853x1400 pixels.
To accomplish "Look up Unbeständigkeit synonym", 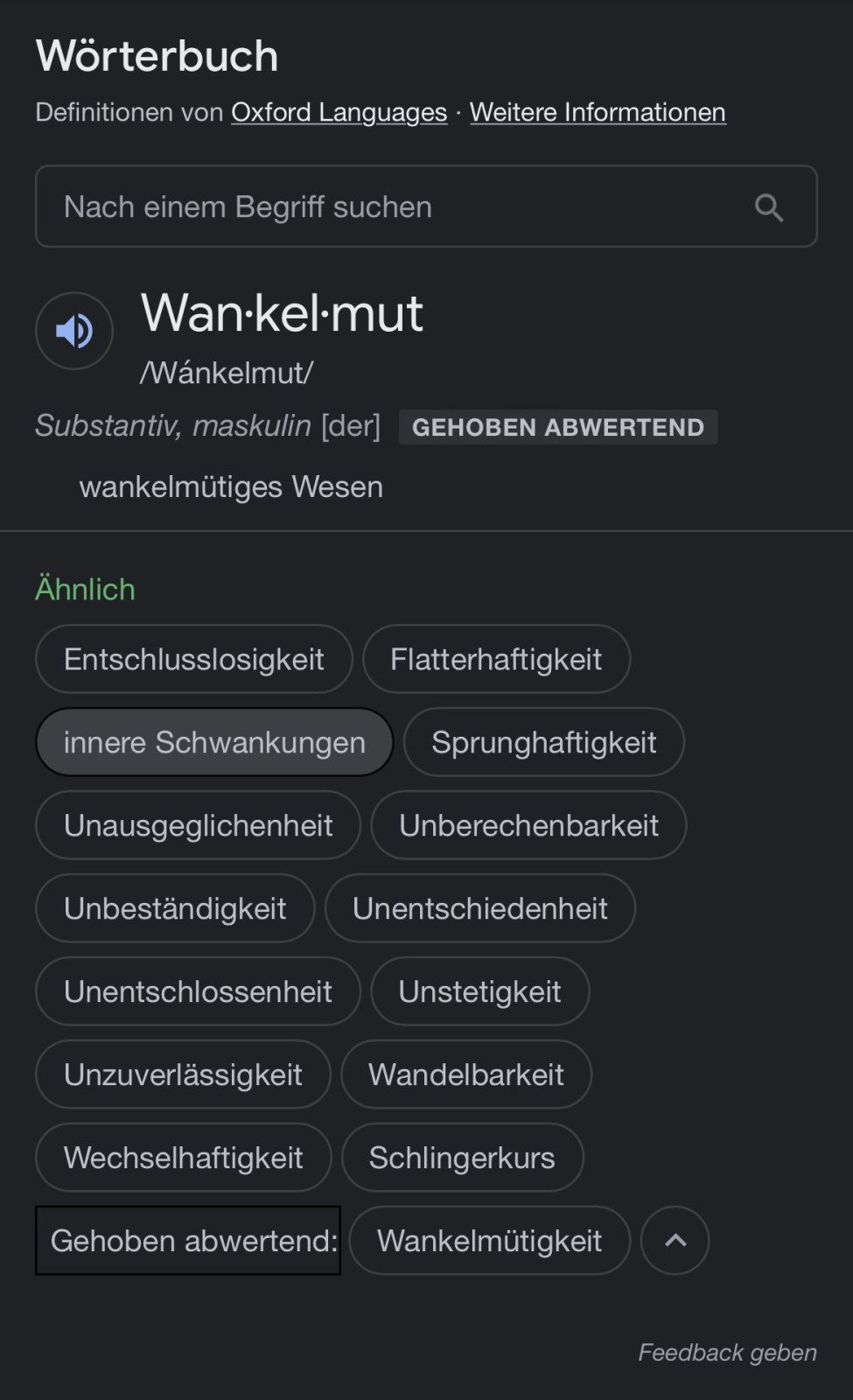I will 175,908.
